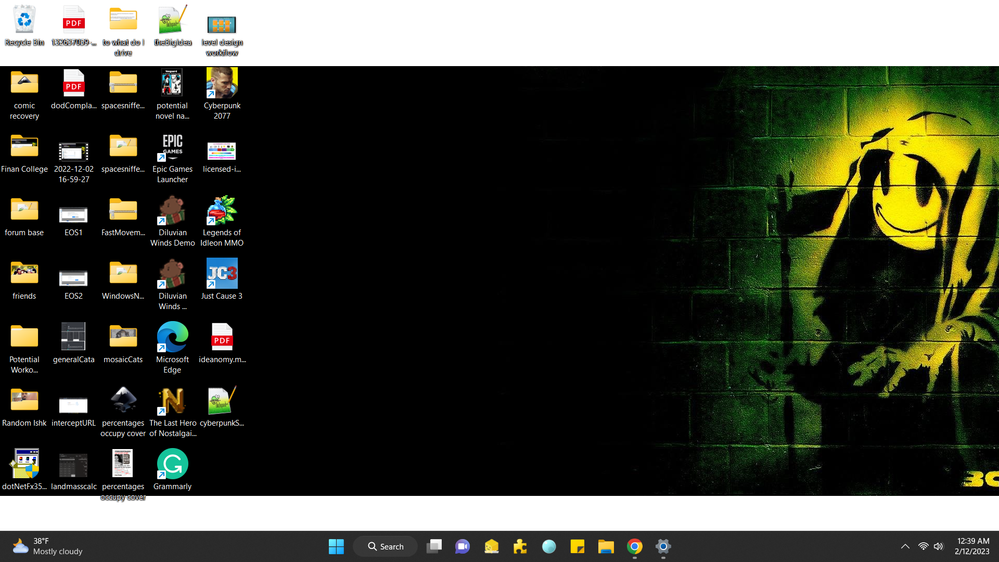This screenshot has width=999, height=562.
Task: Open the WindowsN... folder
Action: pyautogui.click(x=123, y=280)
